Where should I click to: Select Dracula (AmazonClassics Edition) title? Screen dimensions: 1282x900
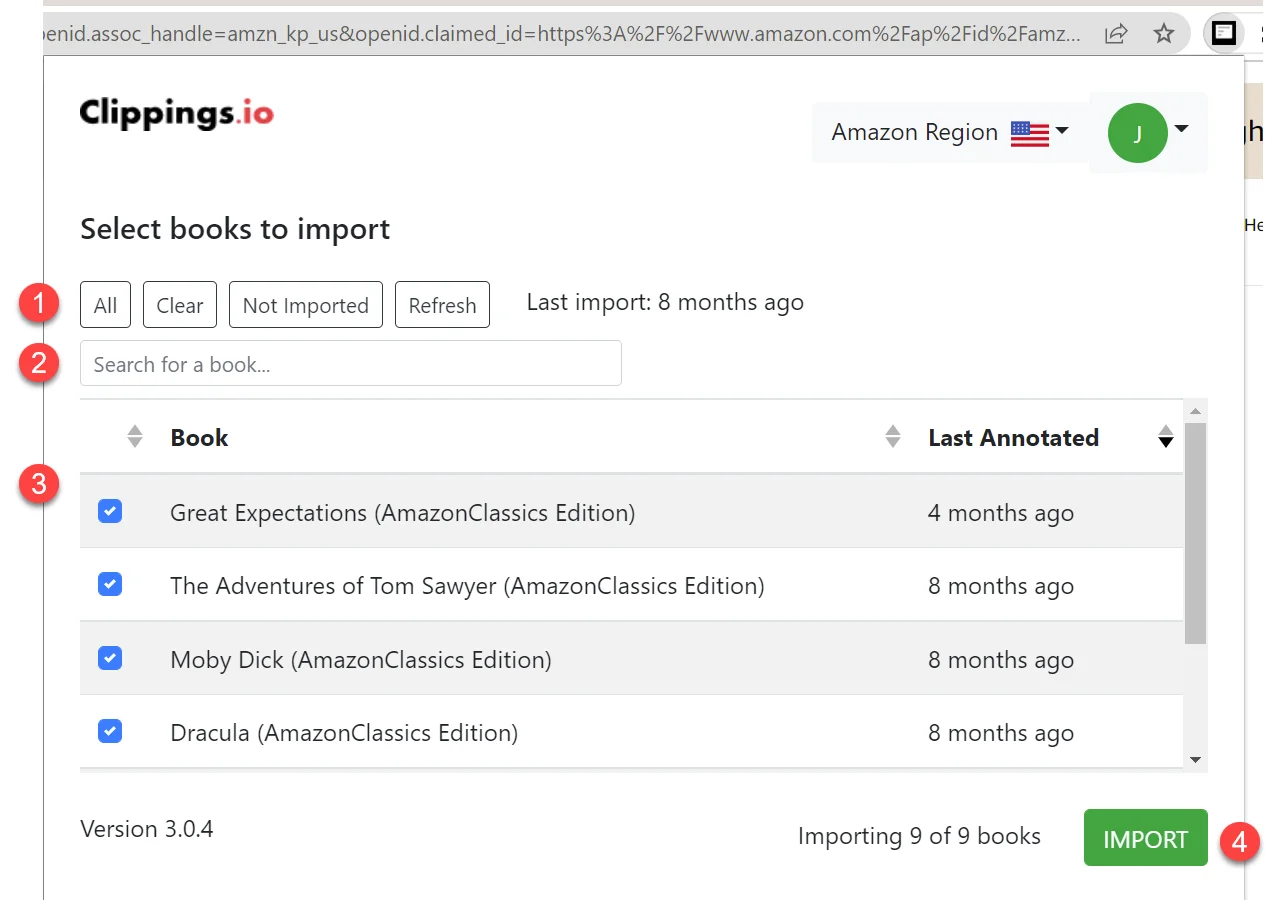[344, 733]
